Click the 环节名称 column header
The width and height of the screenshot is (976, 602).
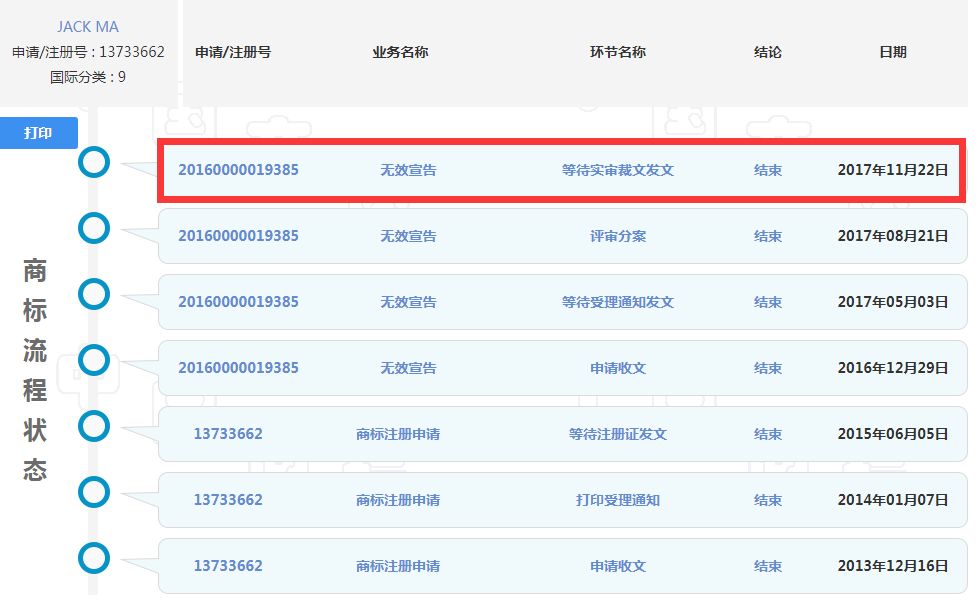(617, 52)
